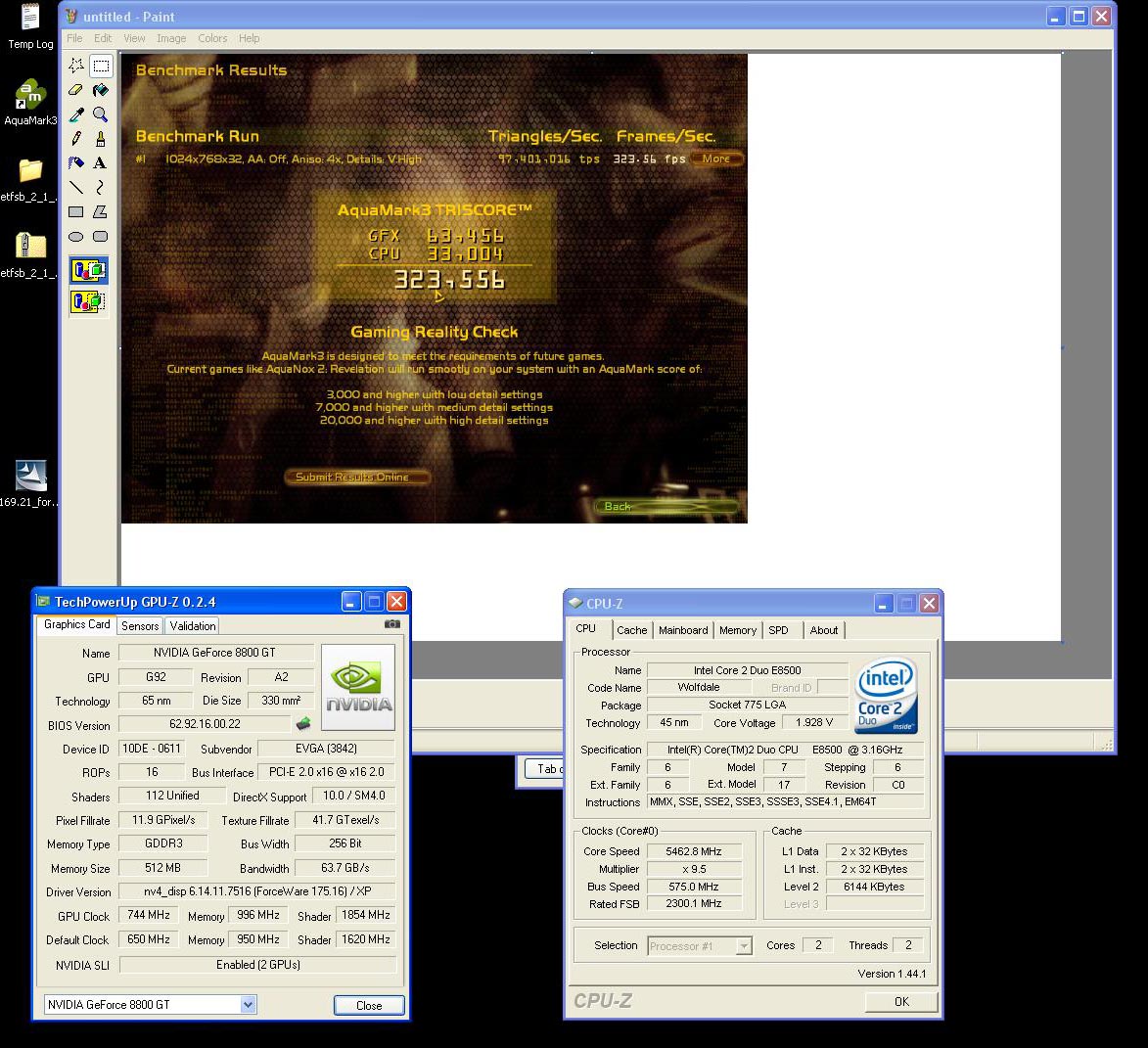
Task: Select the Rounded Rectangle tool
Action: (101, 237)
